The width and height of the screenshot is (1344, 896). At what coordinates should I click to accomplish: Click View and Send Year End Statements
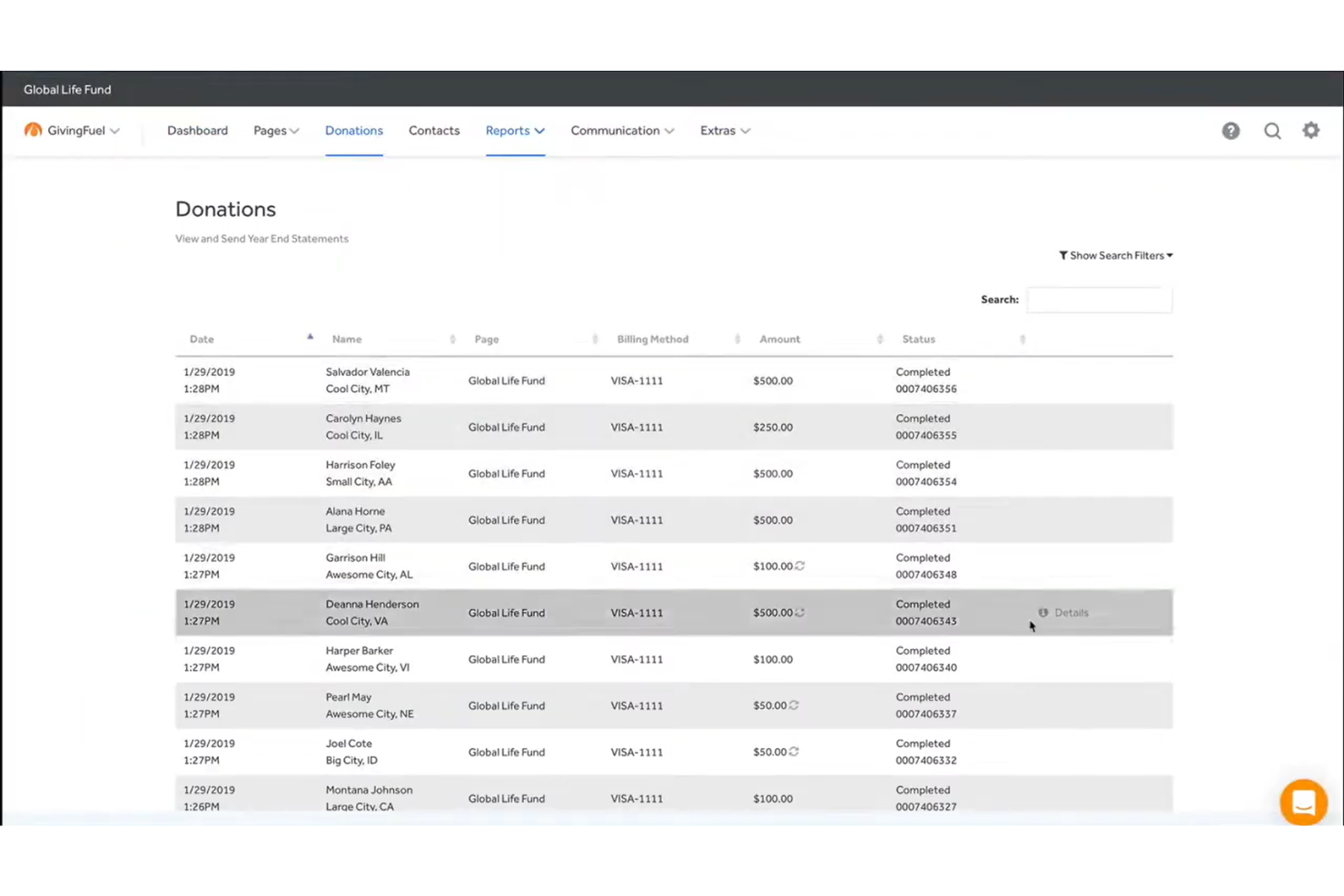[x=262, y=239]
